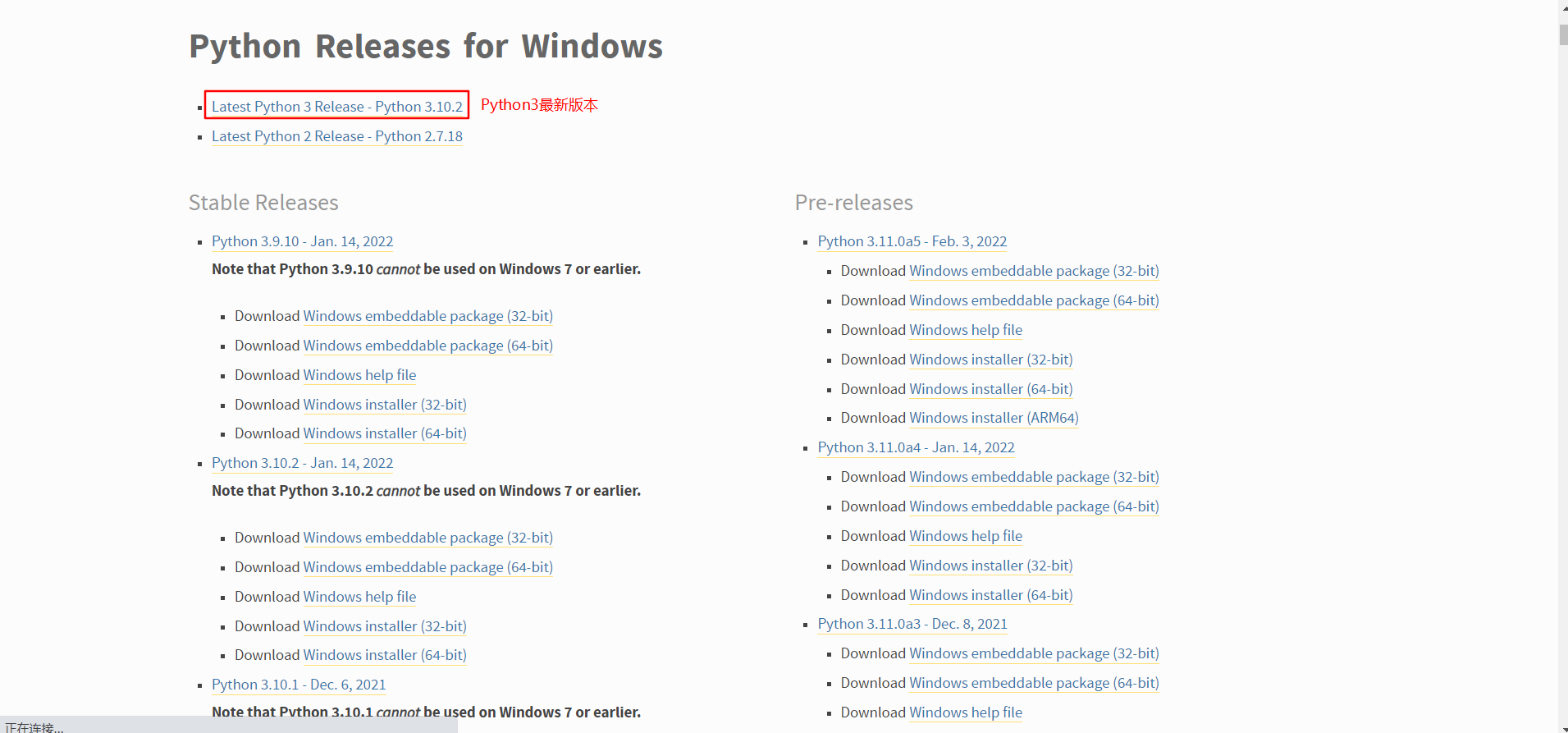Download 3.11.0a4 Windows installer (32-bit)
The width and height of the screenshot is (1568, 733).
[991, 566]
